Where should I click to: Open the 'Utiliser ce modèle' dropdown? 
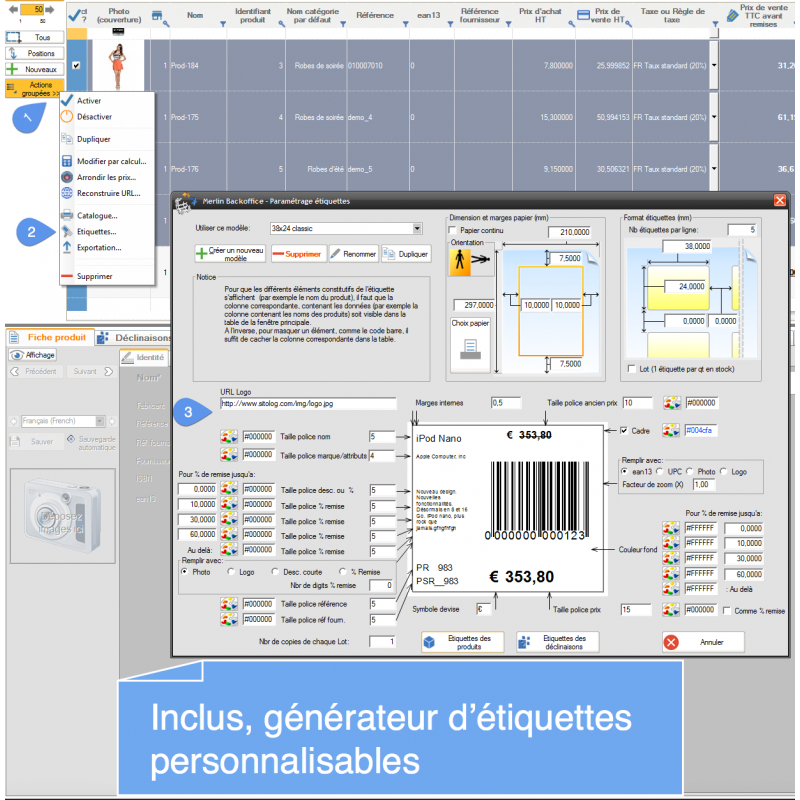coord(418,228)
